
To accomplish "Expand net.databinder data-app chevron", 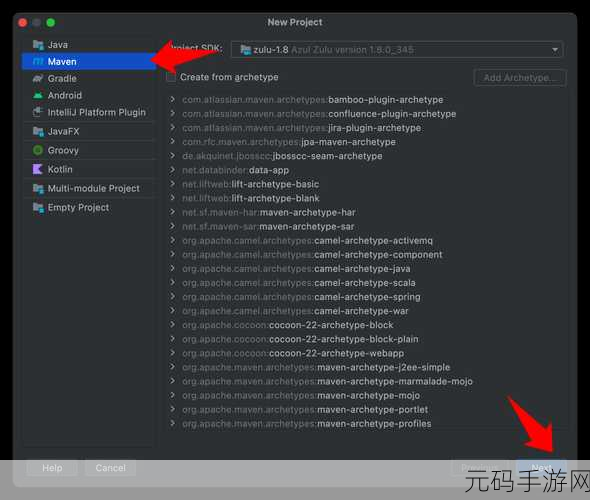I will click(x=172, y=170).
